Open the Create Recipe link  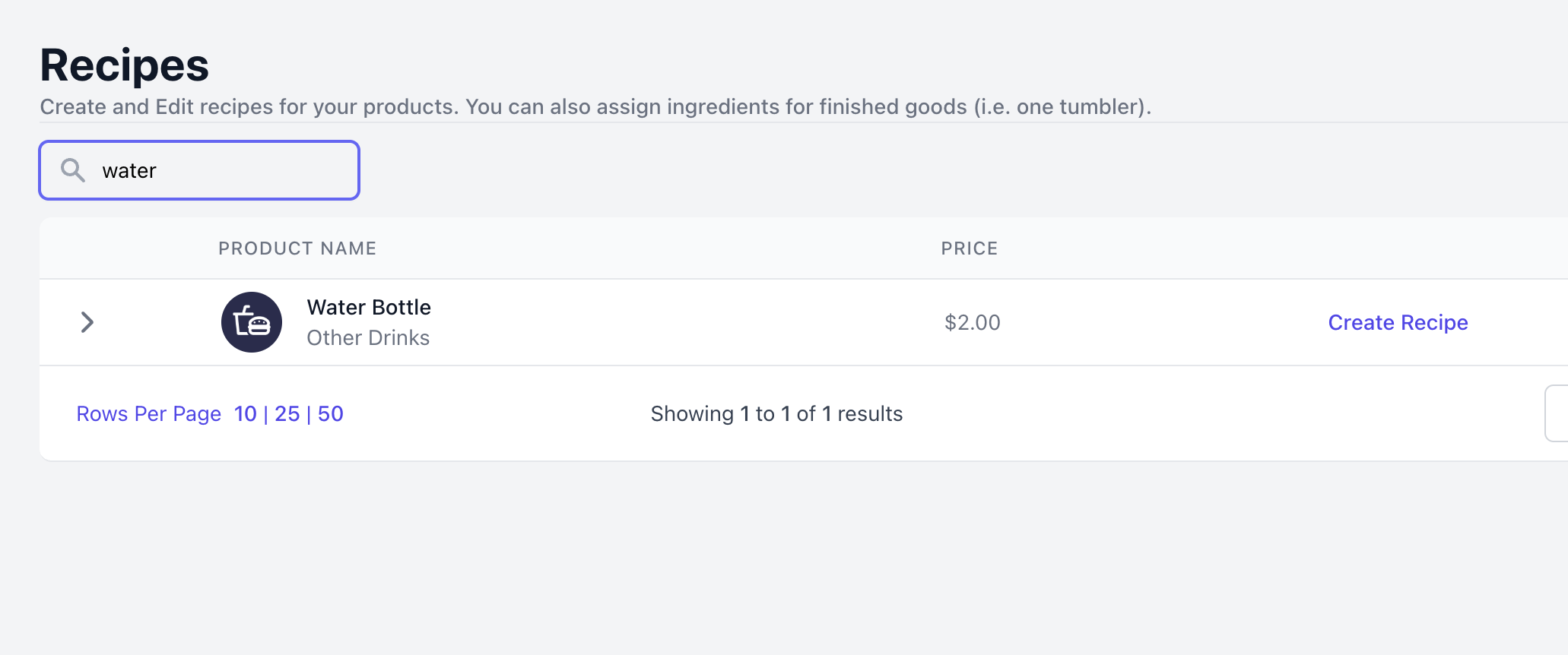pyautogui.click(x=1398, y=322)
